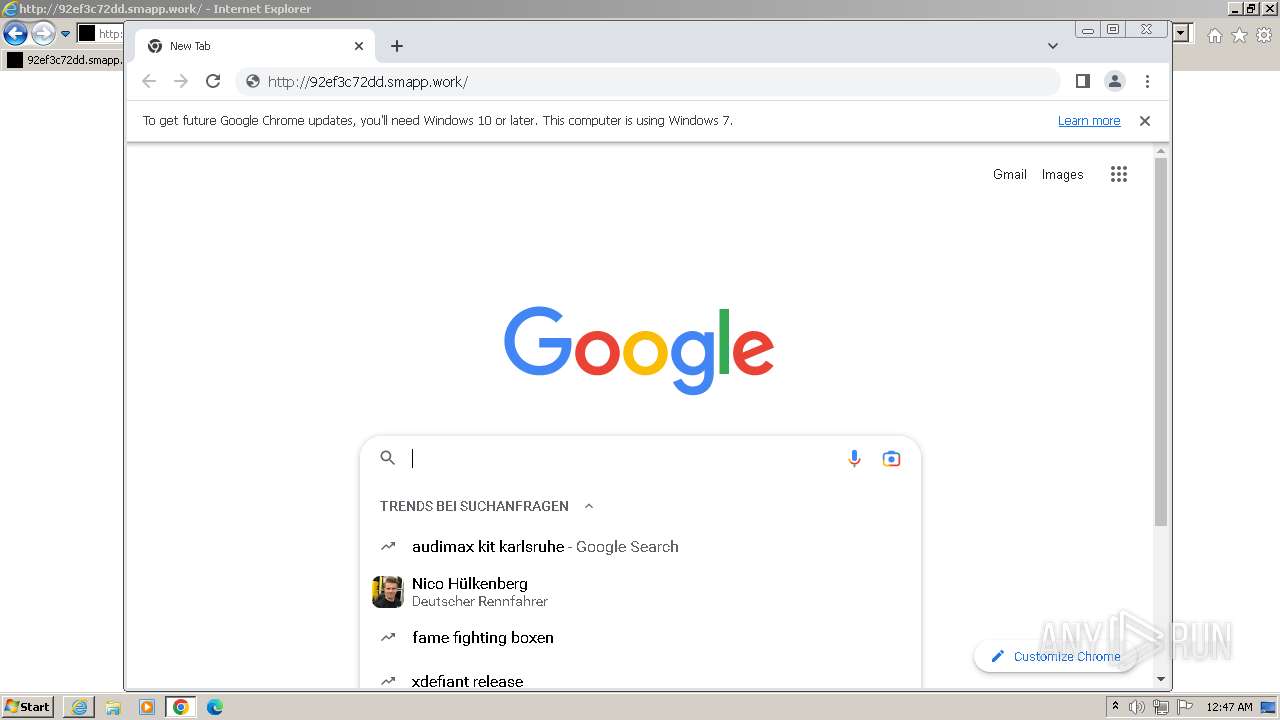View site information globe icon
The width and height of the screenshot is (1280, 720).
[253, 82]
